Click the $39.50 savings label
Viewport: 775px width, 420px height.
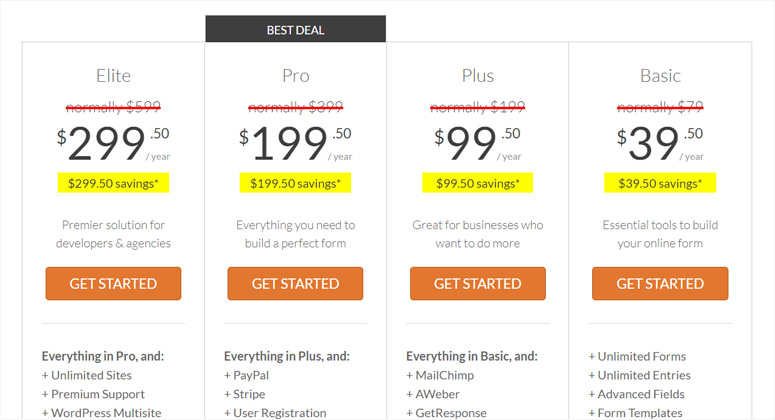tap(660, 183)
